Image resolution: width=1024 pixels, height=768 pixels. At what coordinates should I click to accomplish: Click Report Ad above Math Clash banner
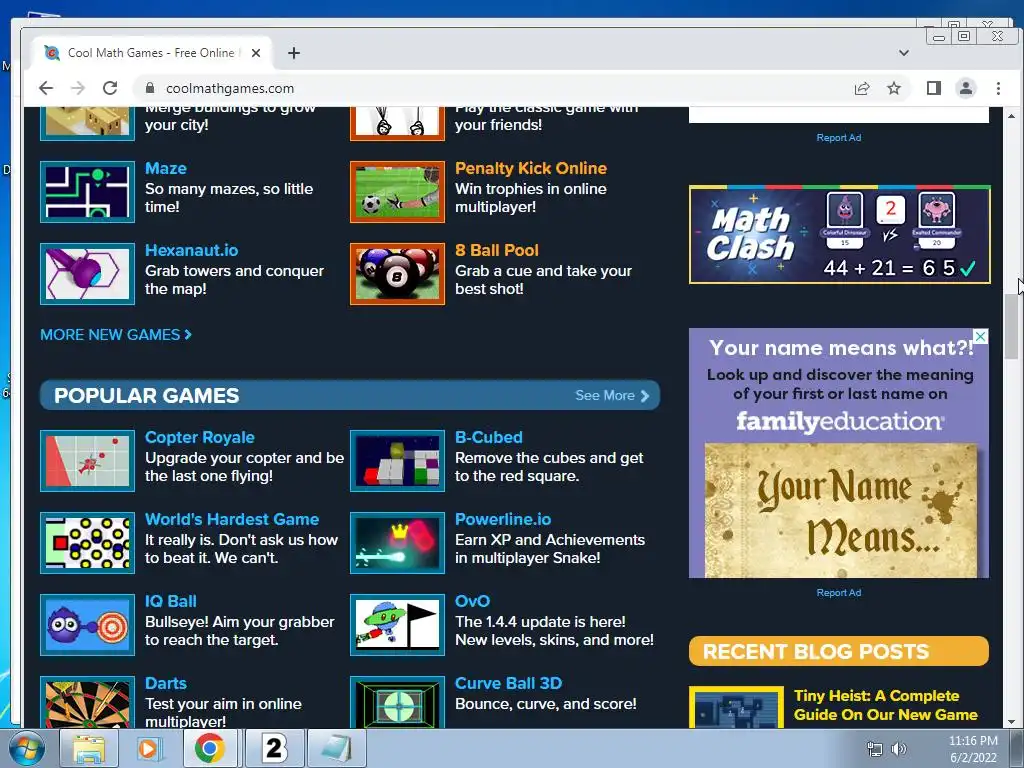(x=839, y=138)
